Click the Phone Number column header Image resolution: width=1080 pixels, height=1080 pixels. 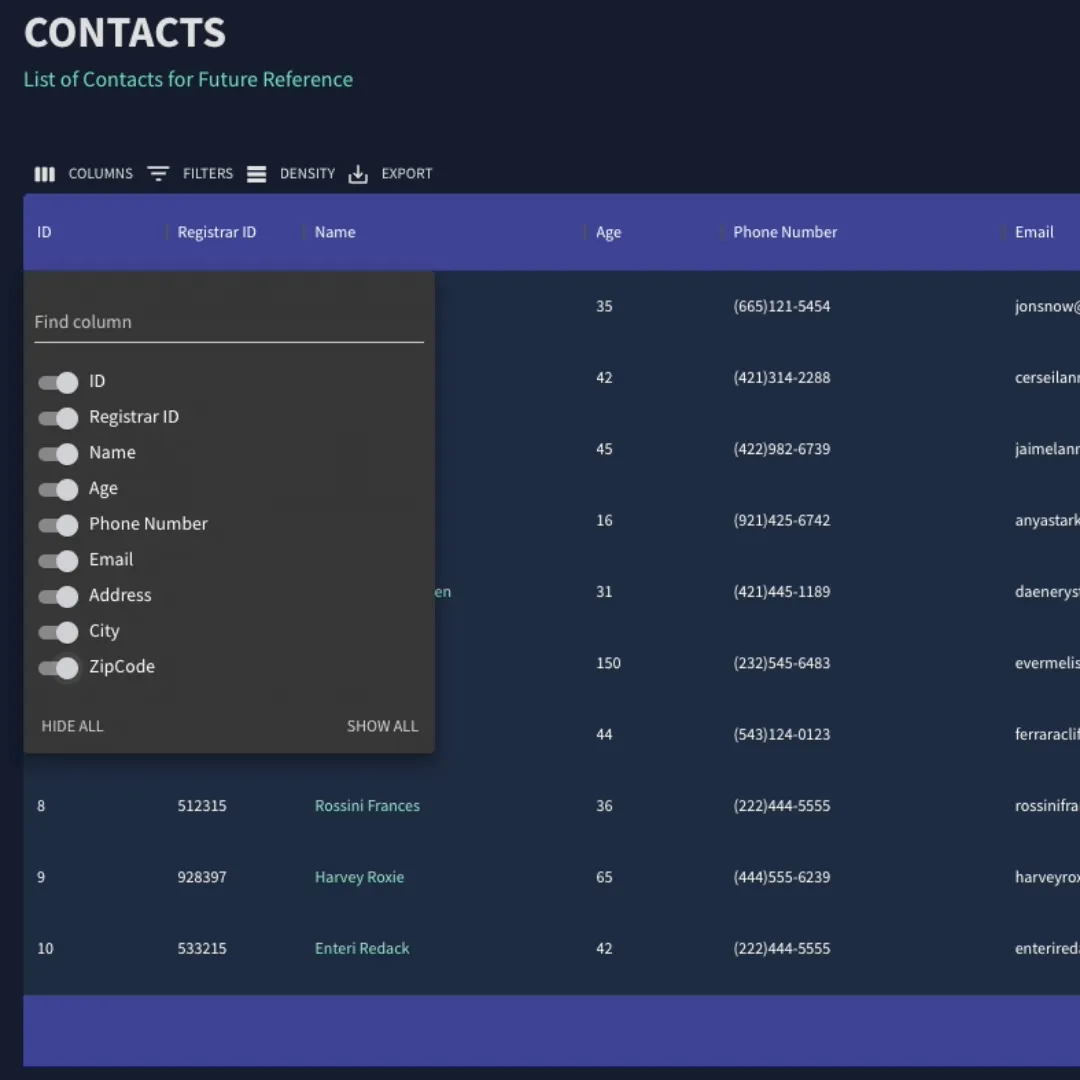784,232
